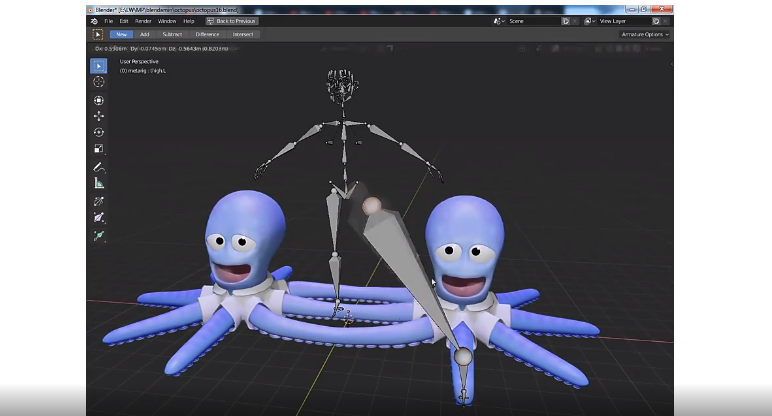The width and height of the screenshot is (772, 416).
Task: Open the File menu
Action: point(108,20)
